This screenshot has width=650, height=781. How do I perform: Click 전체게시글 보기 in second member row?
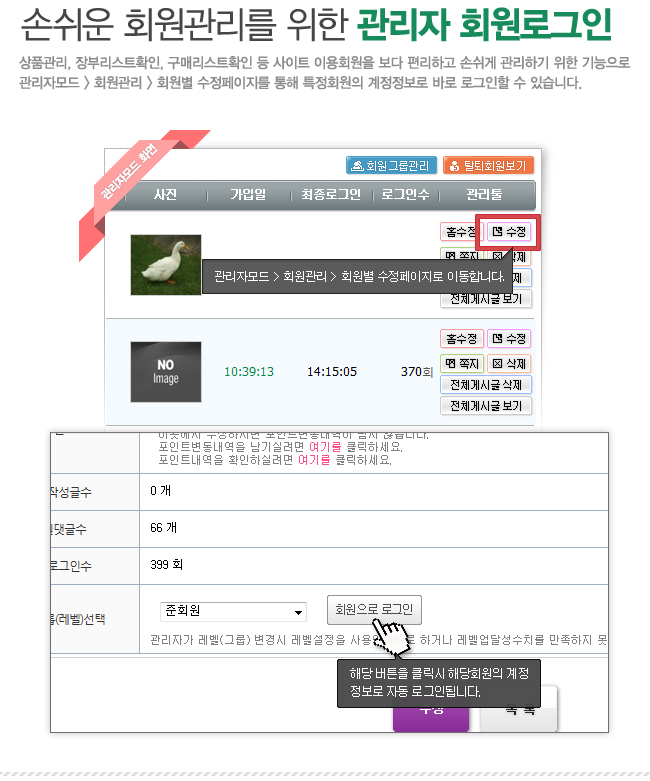pyautogui.click(x=486, y=406)
